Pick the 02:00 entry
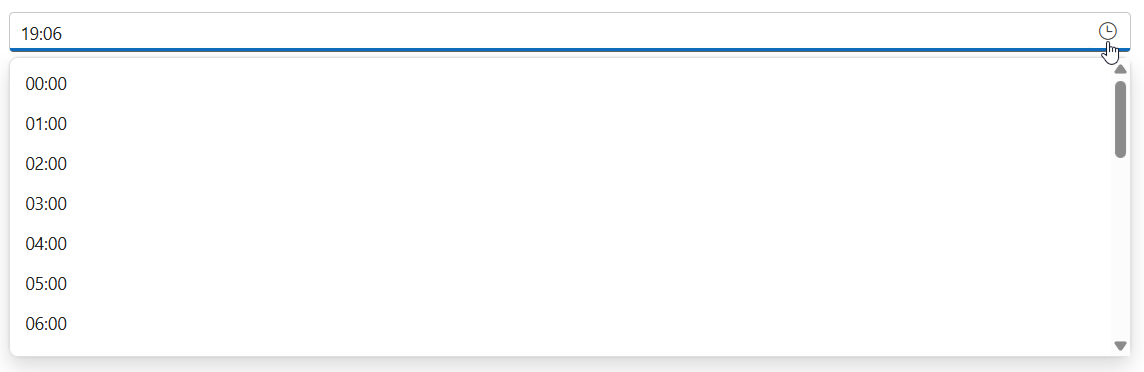The image size is (1144, 372). point(560,163)
